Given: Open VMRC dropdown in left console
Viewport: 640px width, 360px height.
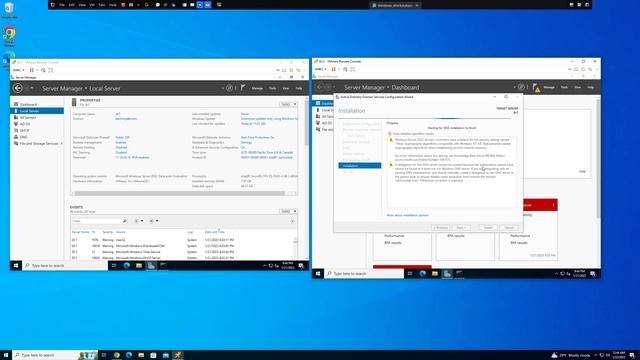Looking at the screenshot, I should coord(18,70).
